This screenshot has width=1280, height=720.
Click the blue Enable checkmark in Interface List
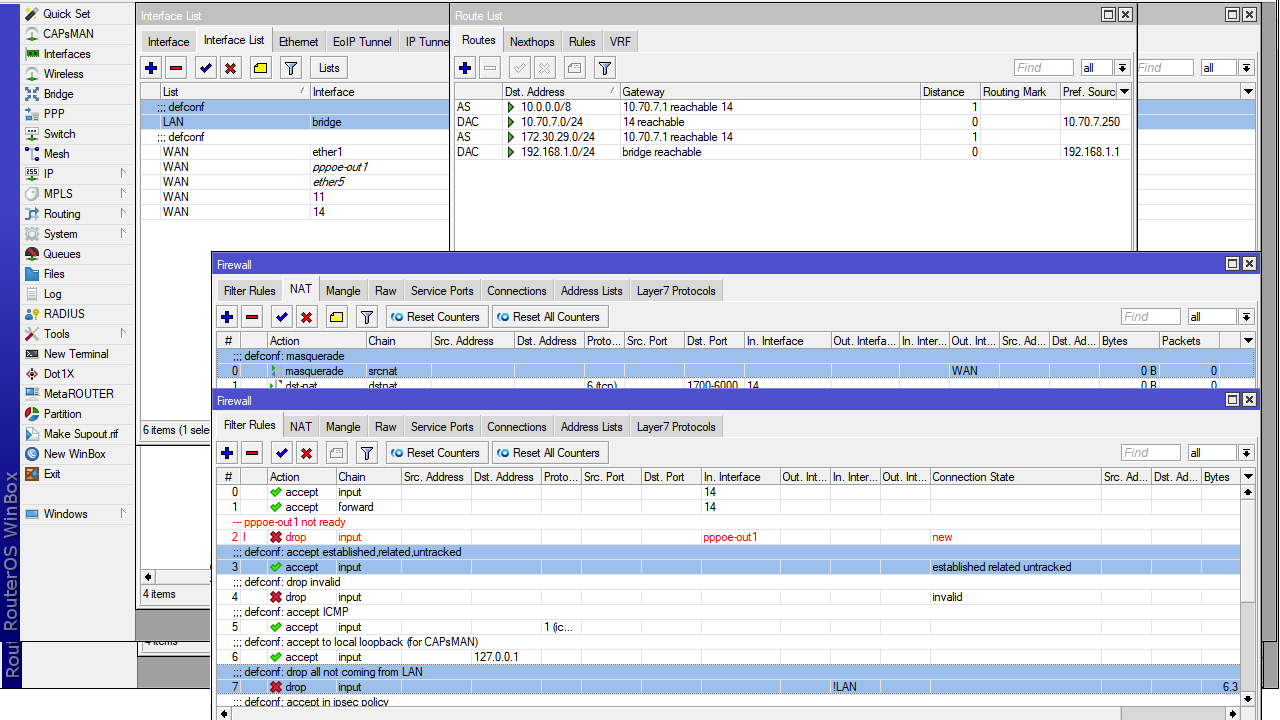point(205,68)
